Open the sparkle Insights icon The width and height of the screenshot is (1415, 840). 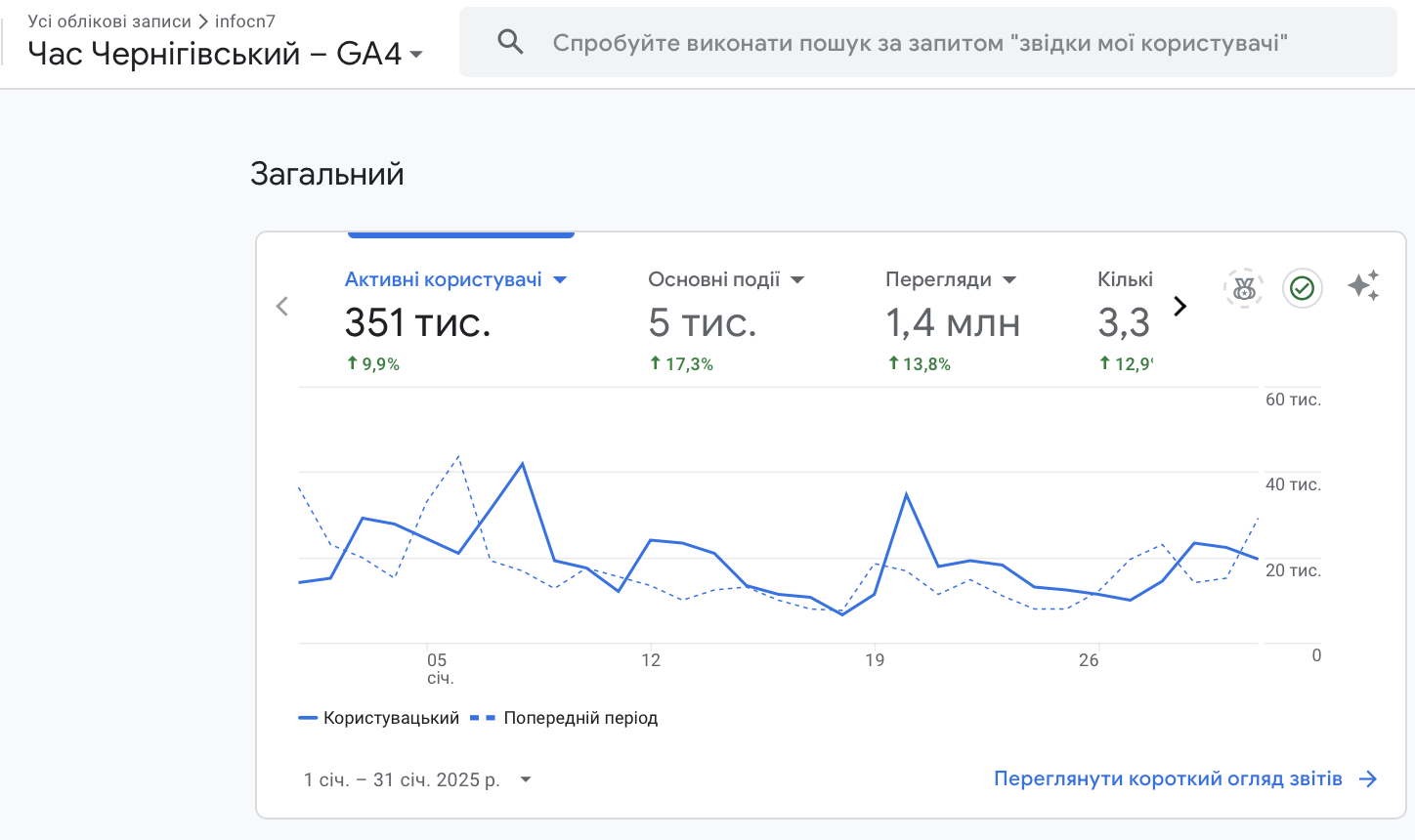(1363, 285)
